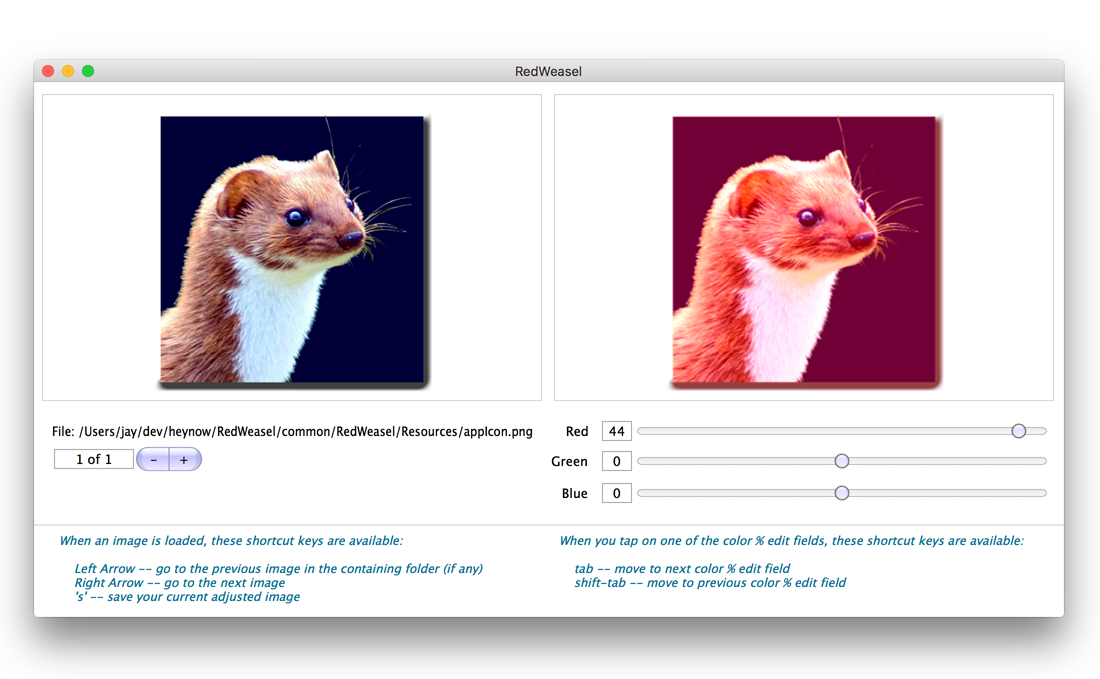
Task: Click into the Blue percentage edit field
Action: tap(616, 493)
